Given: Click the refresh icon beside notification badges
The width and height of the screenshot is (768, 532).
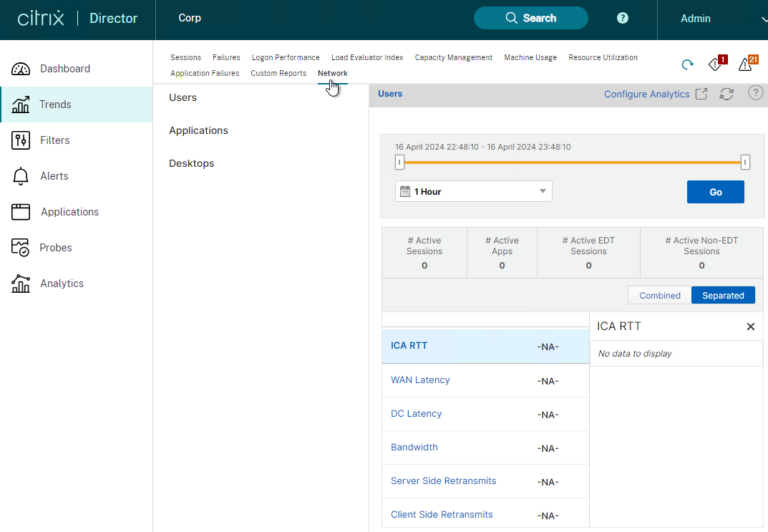Looking at the screenshot, I should click(687, 65).
